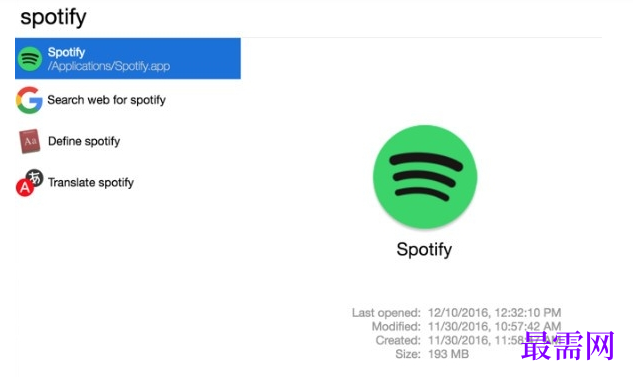Click the Translate language icon

[x=29, y=182]
